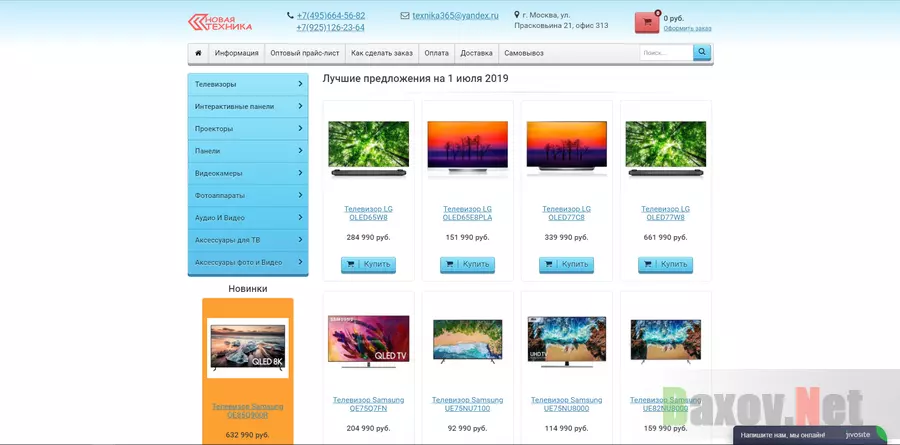The width and height of the screenshot is (900, 445).
Task: Expand the Фотоаппараты category chevron
Action: 300,195
